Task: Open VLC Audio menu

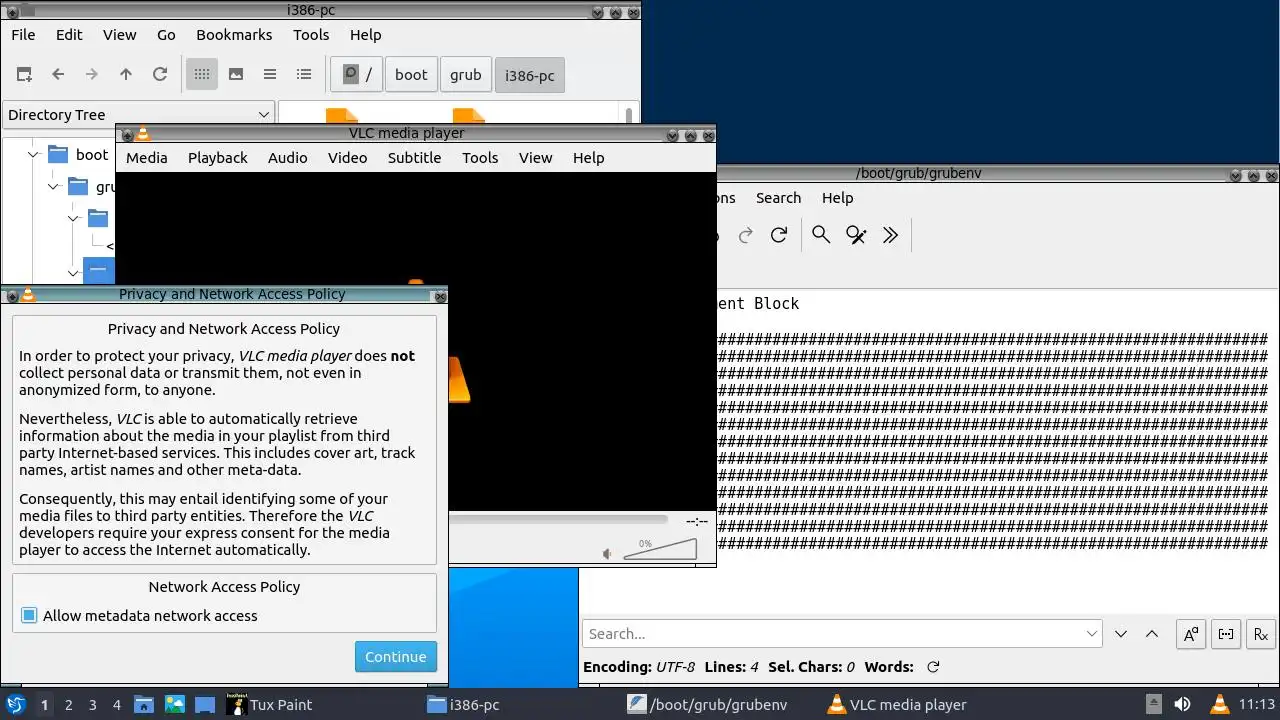Action: pyautogui.click(x=287, y=157)
